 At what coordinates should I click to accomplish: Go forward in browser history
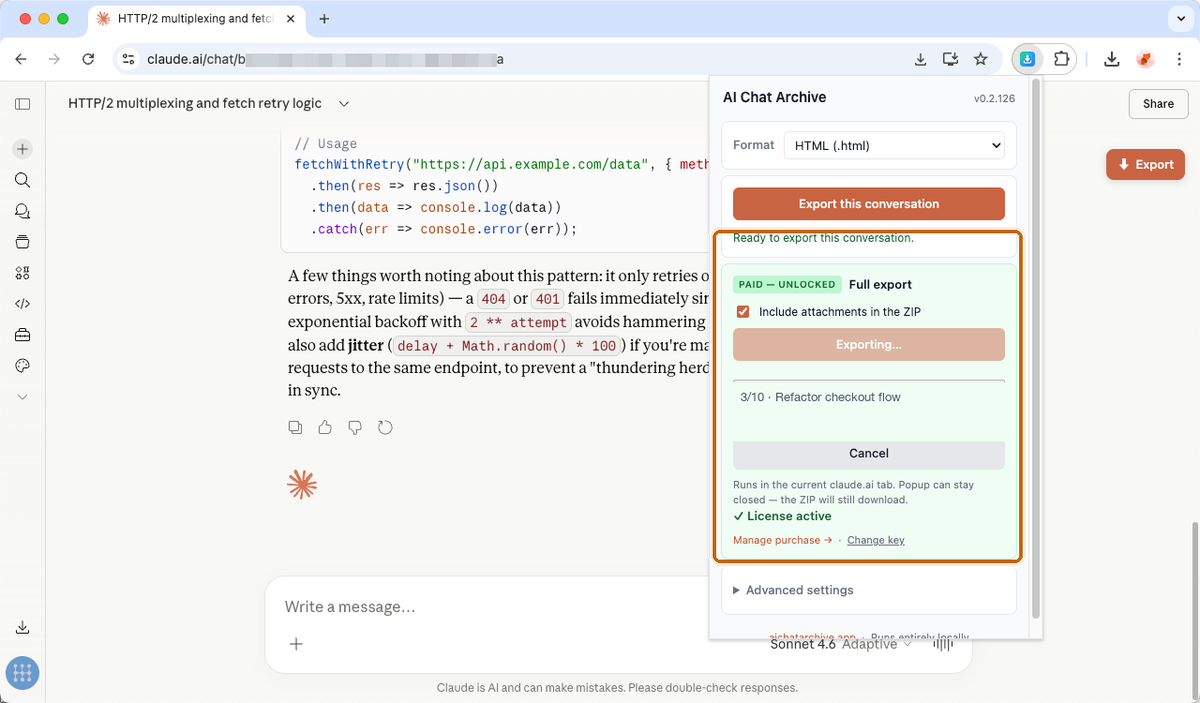55,59
